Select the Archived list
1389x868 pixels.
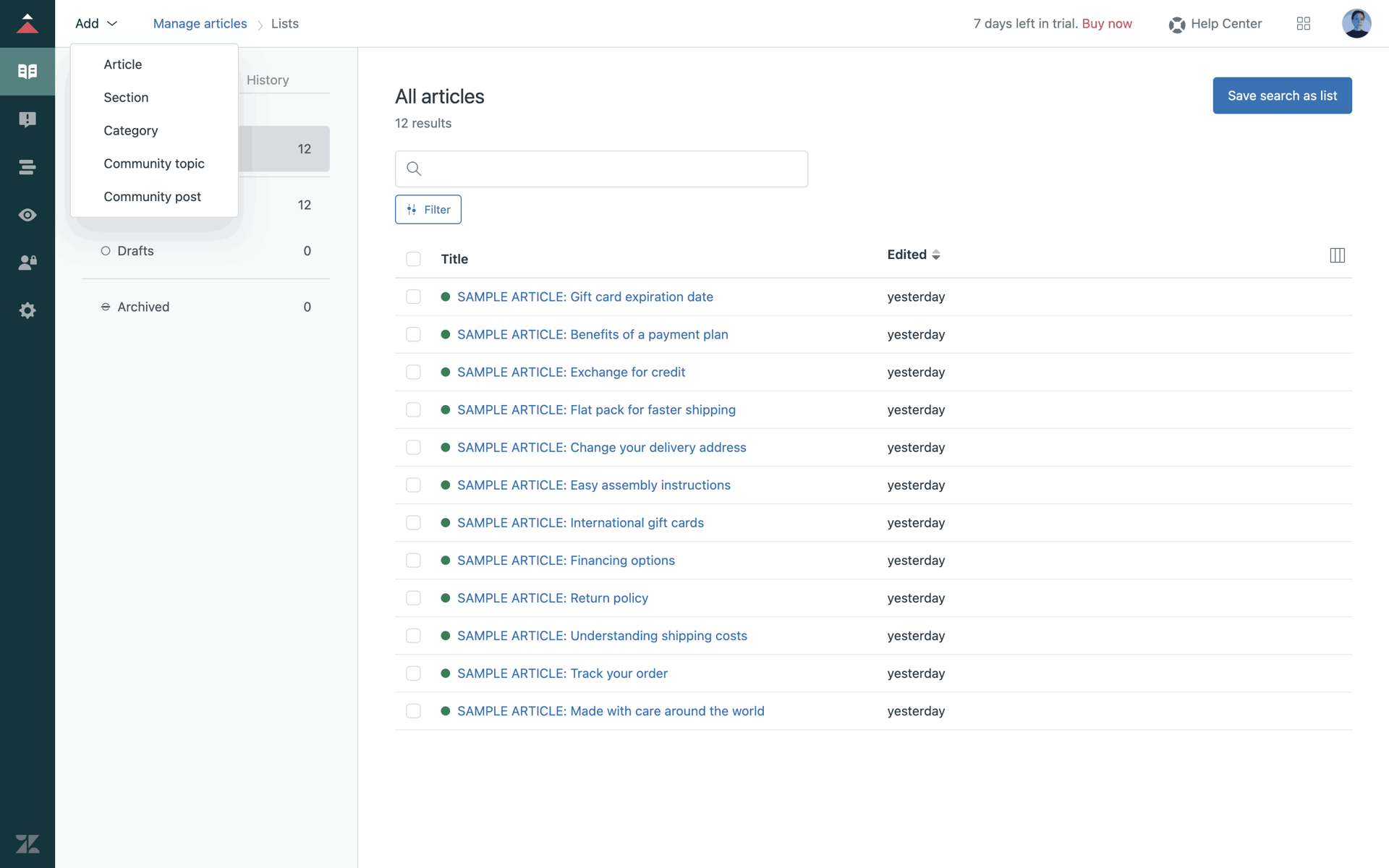[206, 307]
